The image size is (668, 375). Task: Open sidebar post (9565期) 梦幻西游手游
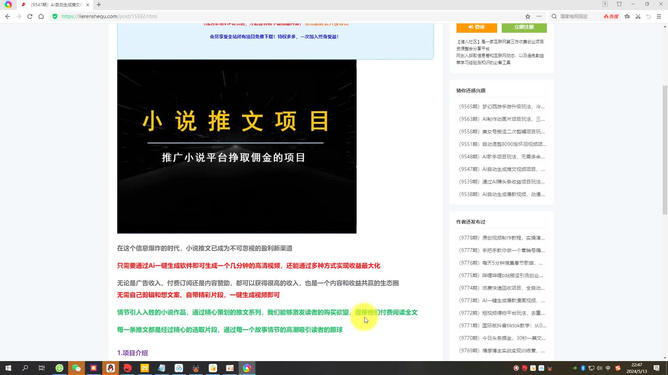501,107
